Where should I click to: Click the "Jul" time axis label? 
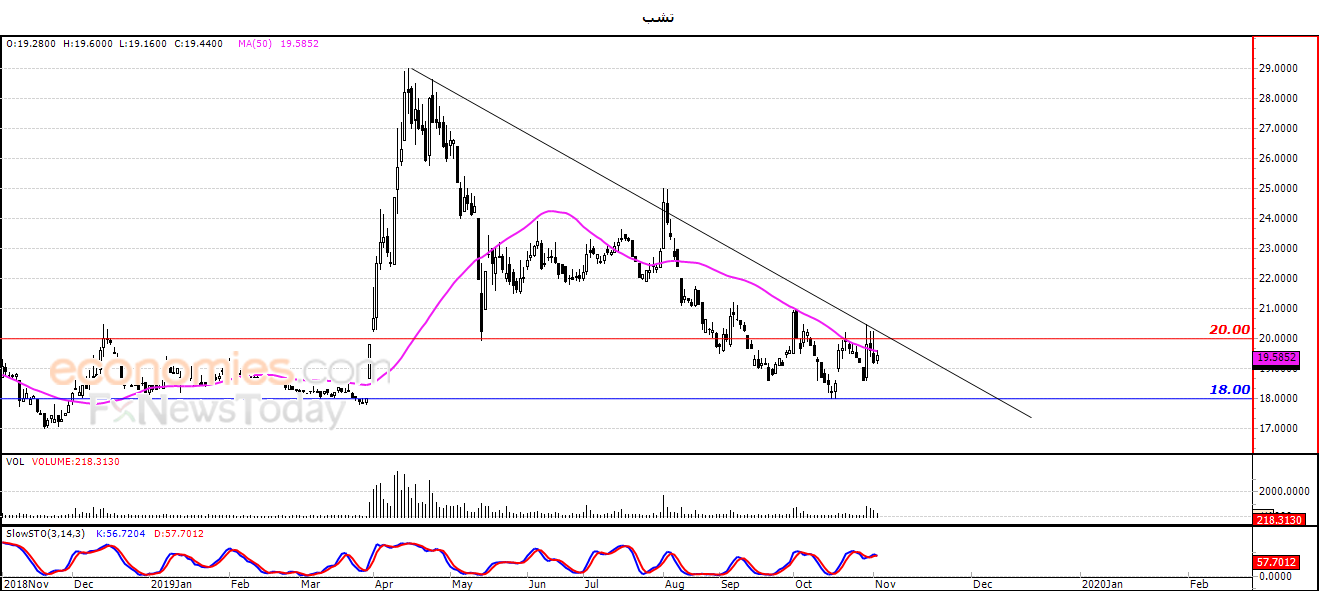(591, 582)
